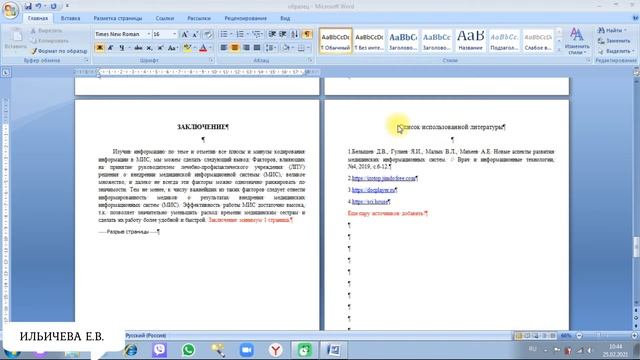Switch to the Вид tab
Image resolution: width=640 pixels, height=360 pixels.
point(285,18)
